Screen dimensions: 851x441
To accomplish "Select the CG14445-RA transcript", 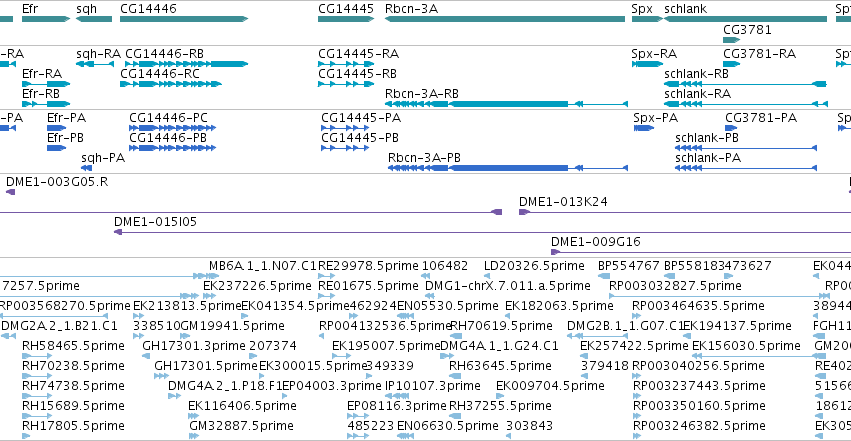I will click(346, 64).
